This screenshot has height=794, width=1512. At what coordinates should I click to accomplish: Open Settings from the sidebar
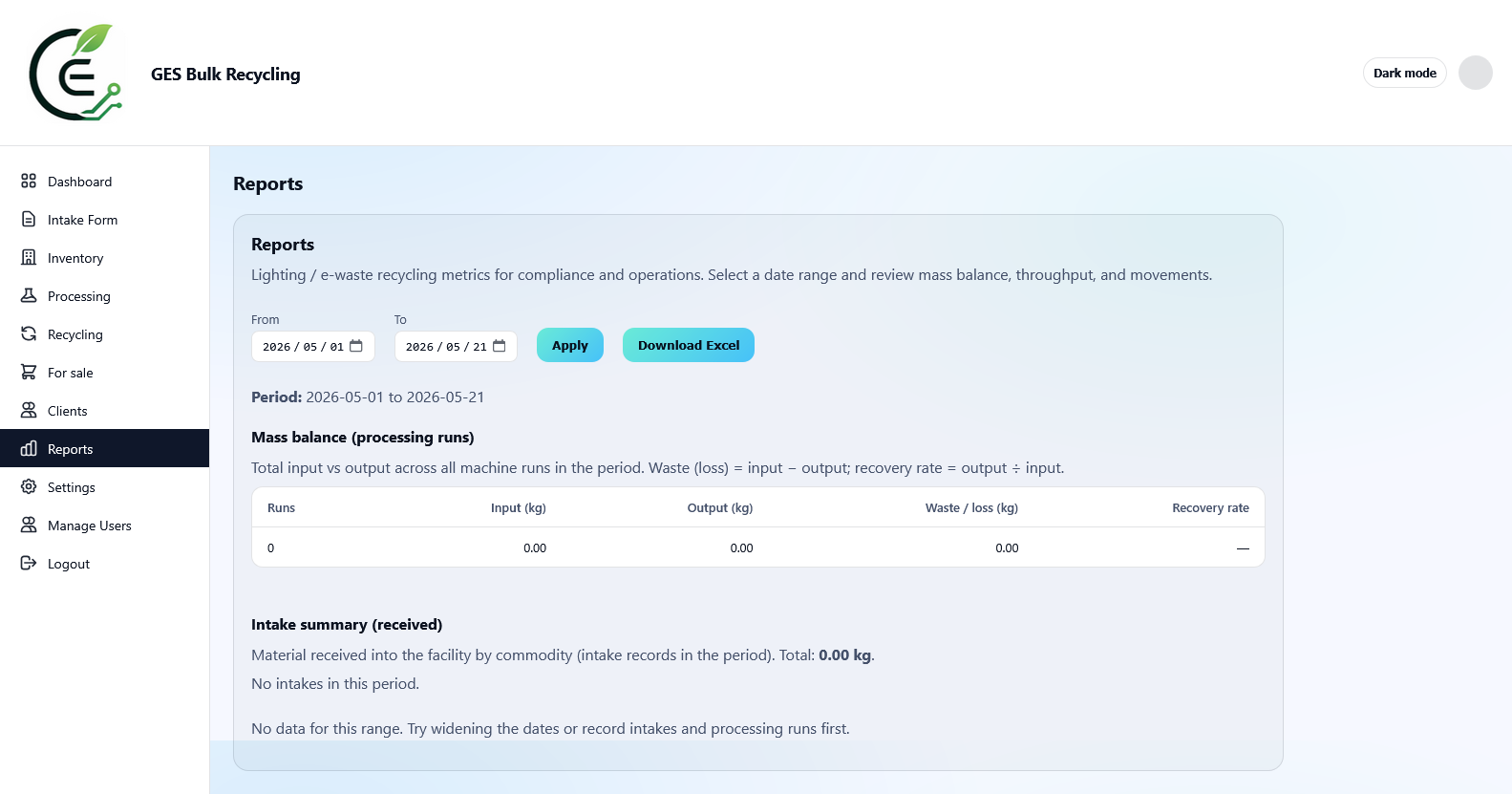[x=104, y=487]
